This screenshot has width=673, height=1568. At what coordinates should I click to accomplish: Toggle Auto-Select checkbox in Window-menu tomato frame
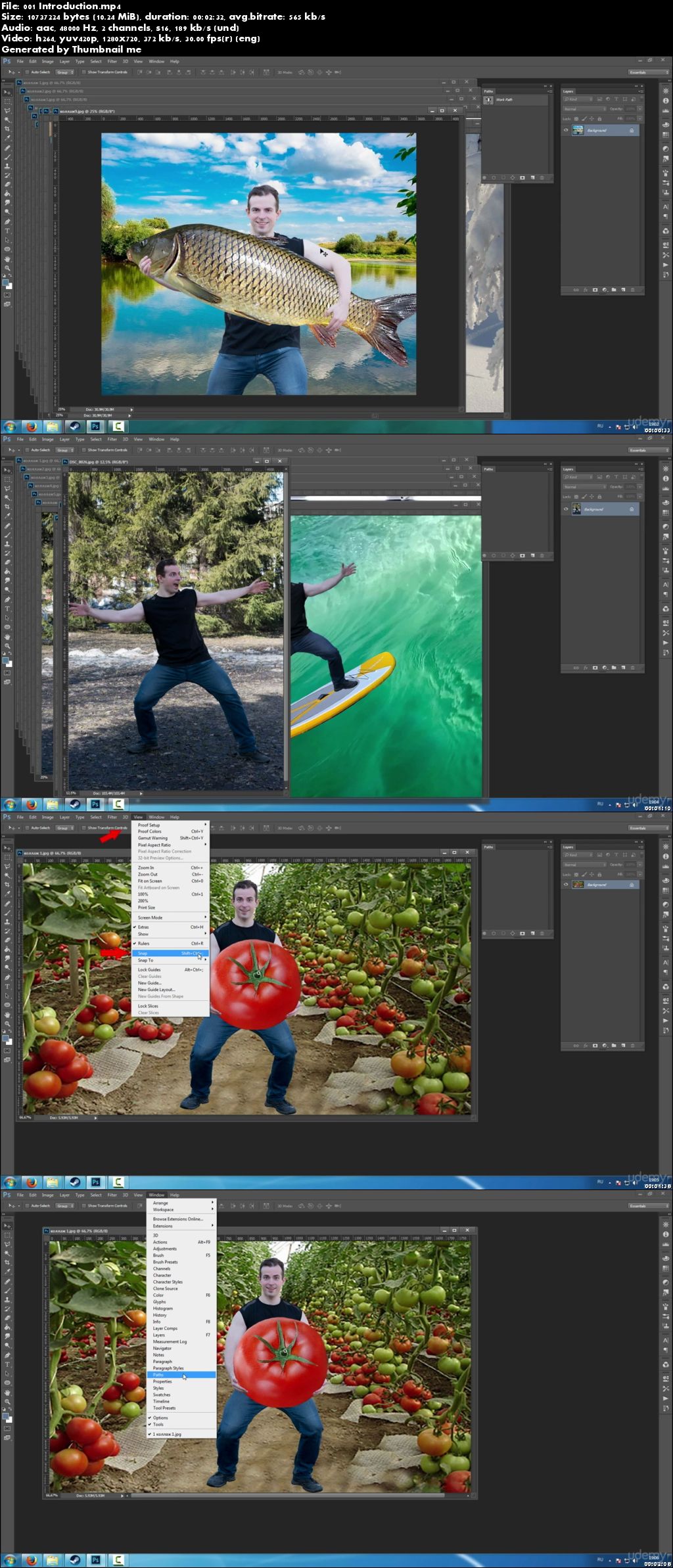coord(27,1205)
